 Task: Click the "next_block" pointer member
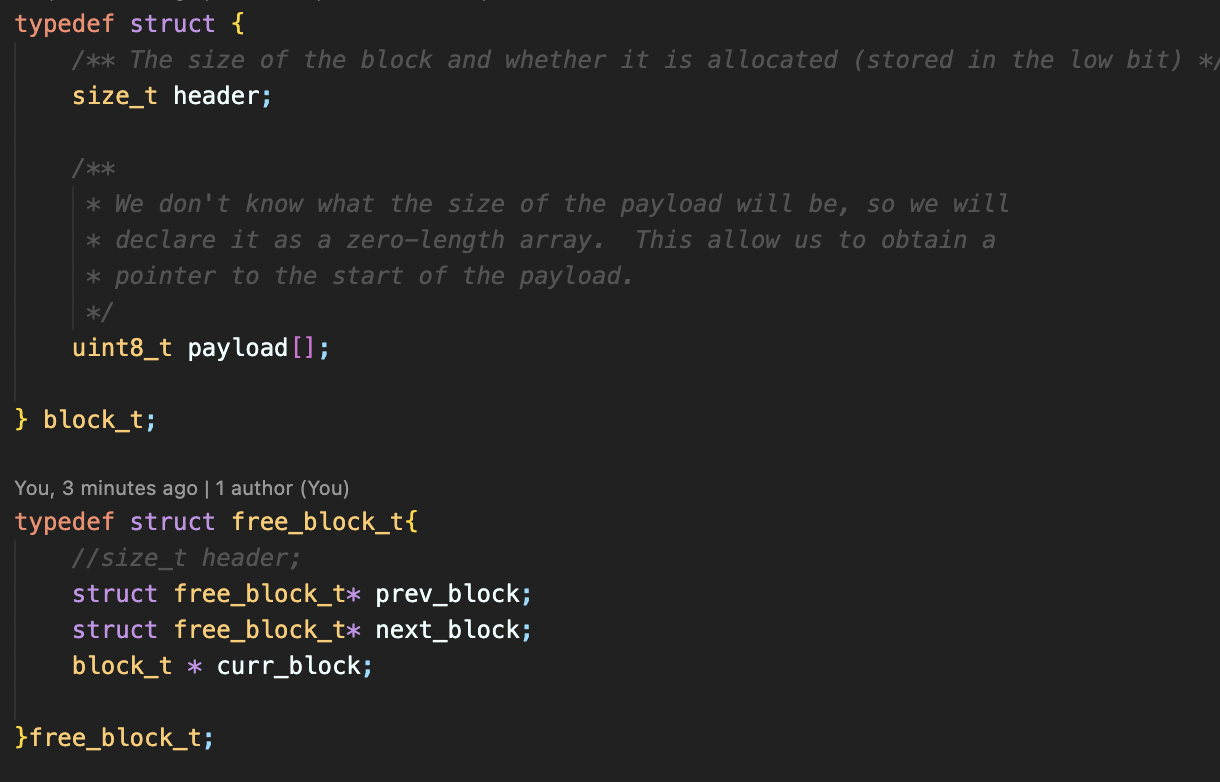click(448, 630)
